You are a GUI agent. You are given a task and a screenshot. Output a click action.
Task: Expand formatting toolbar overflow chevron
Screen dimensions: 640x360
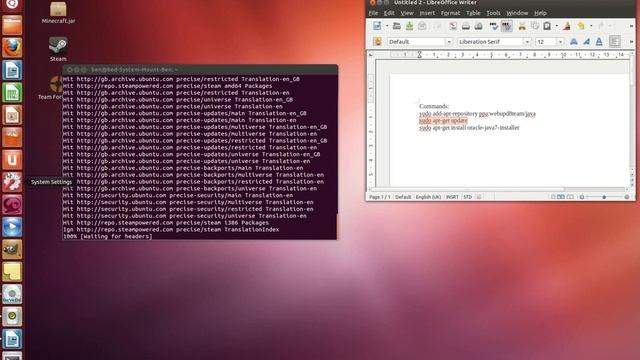pos(631,42)
